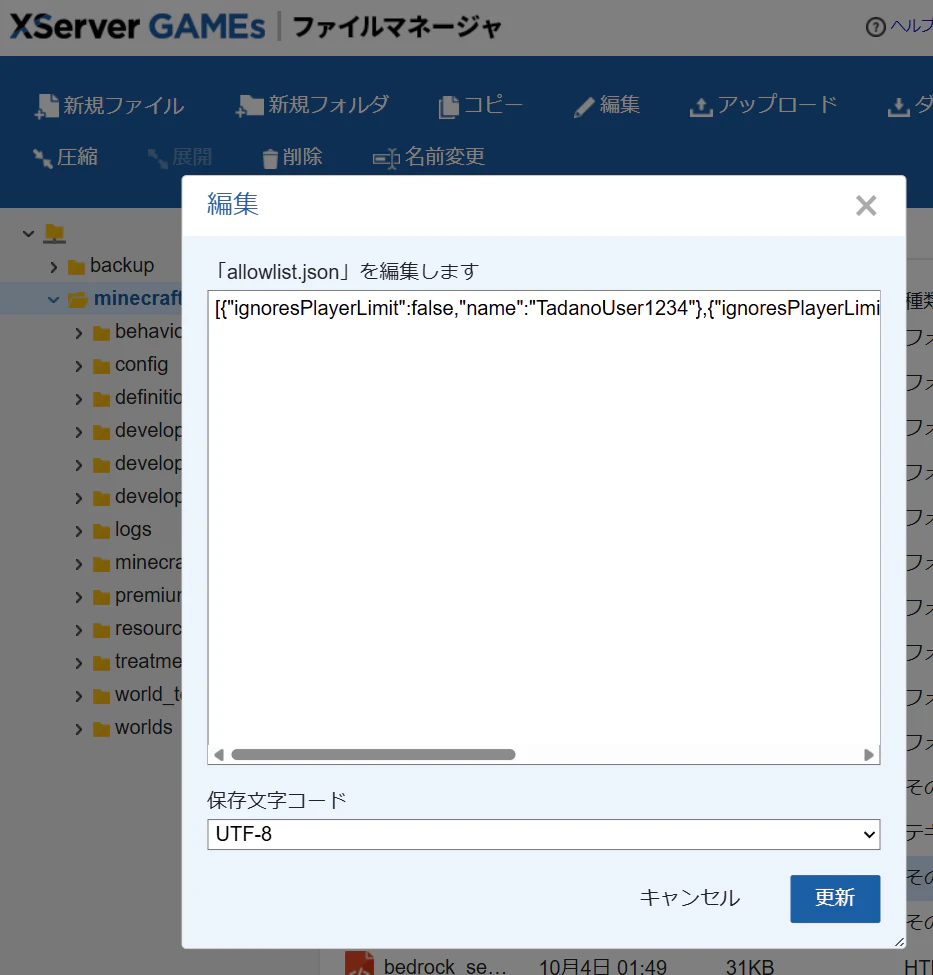Image resolution: width=933 pixels, height=975 pixels.
Task: Click the dialog resize grip corner
Action: (x=899, y=942)
